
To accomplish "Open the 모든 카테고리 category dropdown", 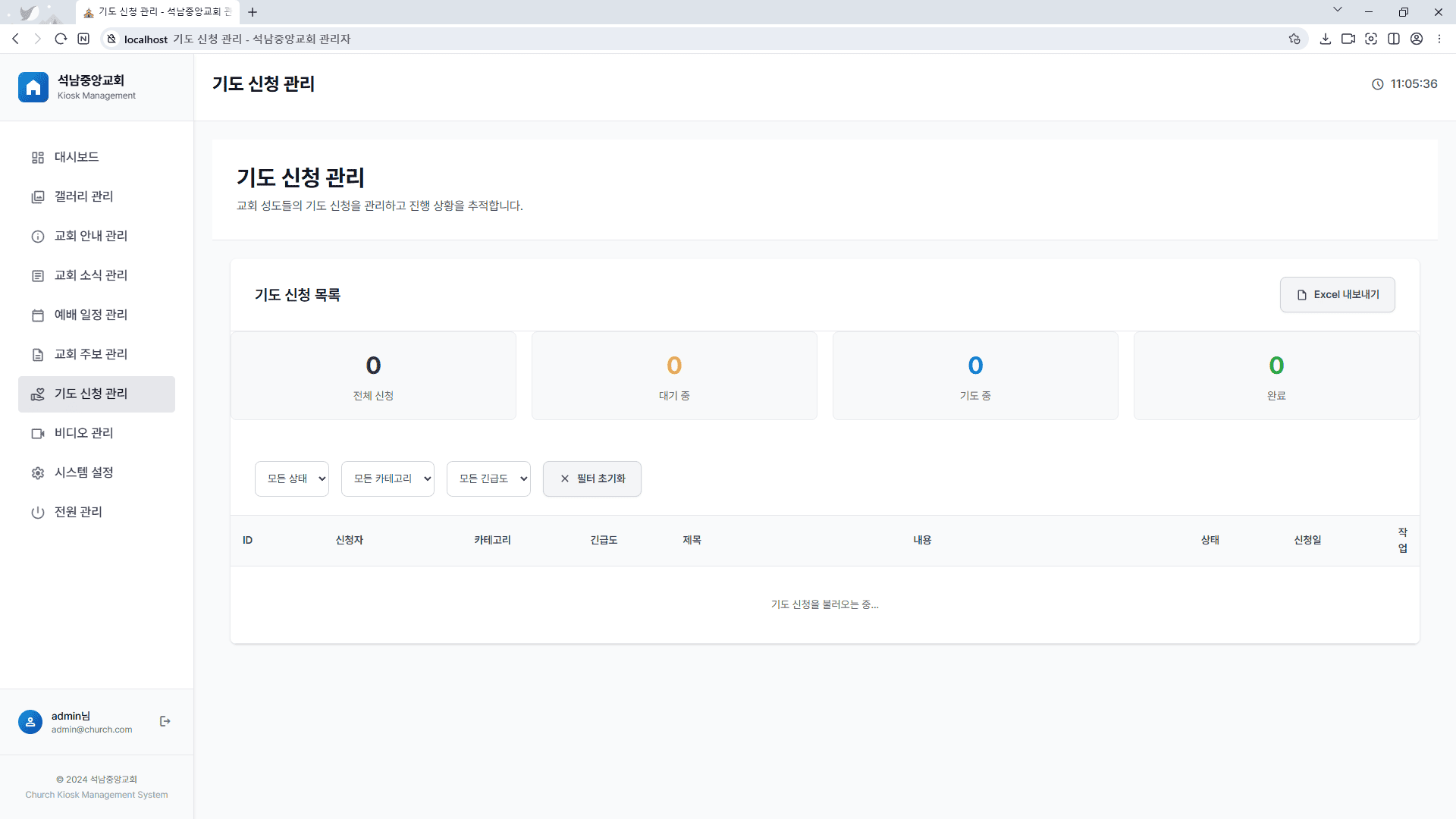I will click(x=388, y=479).
